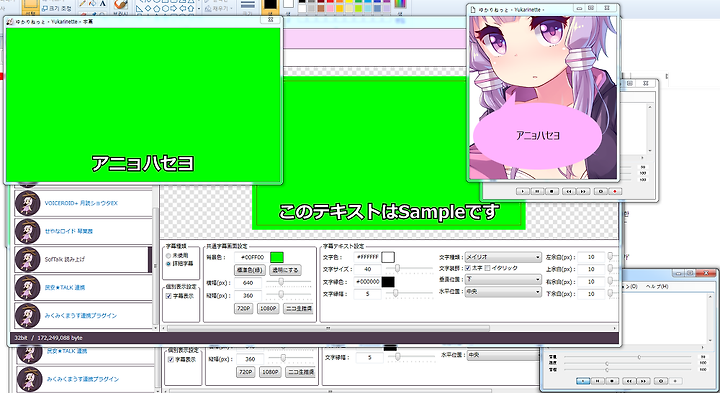The height and width of the screenshot is (393, 720).
Task: Click background color field #00FF00
Action: click(x=252, y=257)
